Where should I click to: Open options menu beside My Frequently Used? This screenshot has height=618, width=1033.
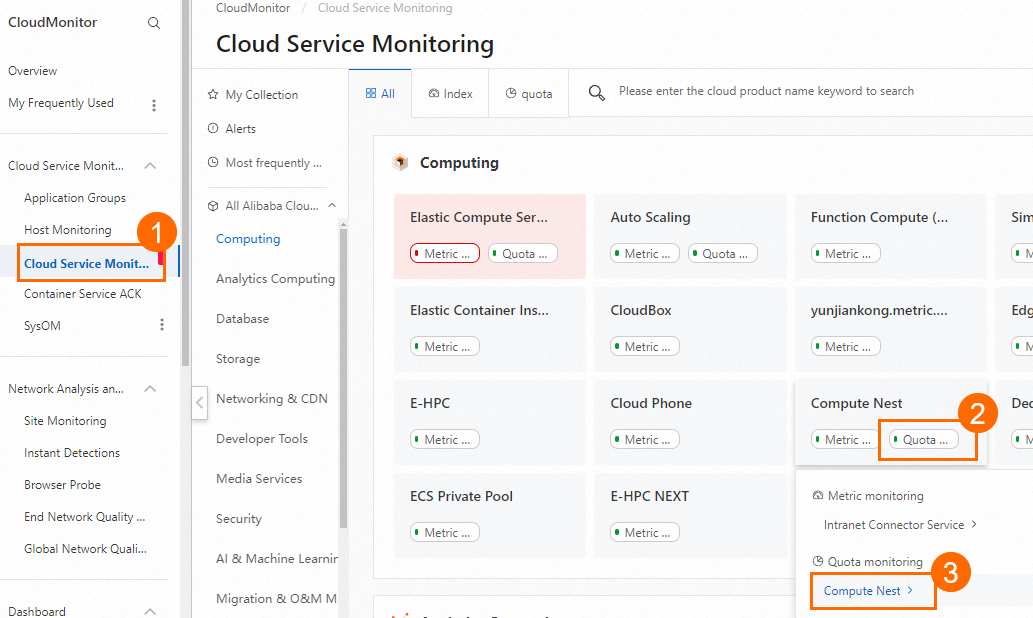(154, 105)
